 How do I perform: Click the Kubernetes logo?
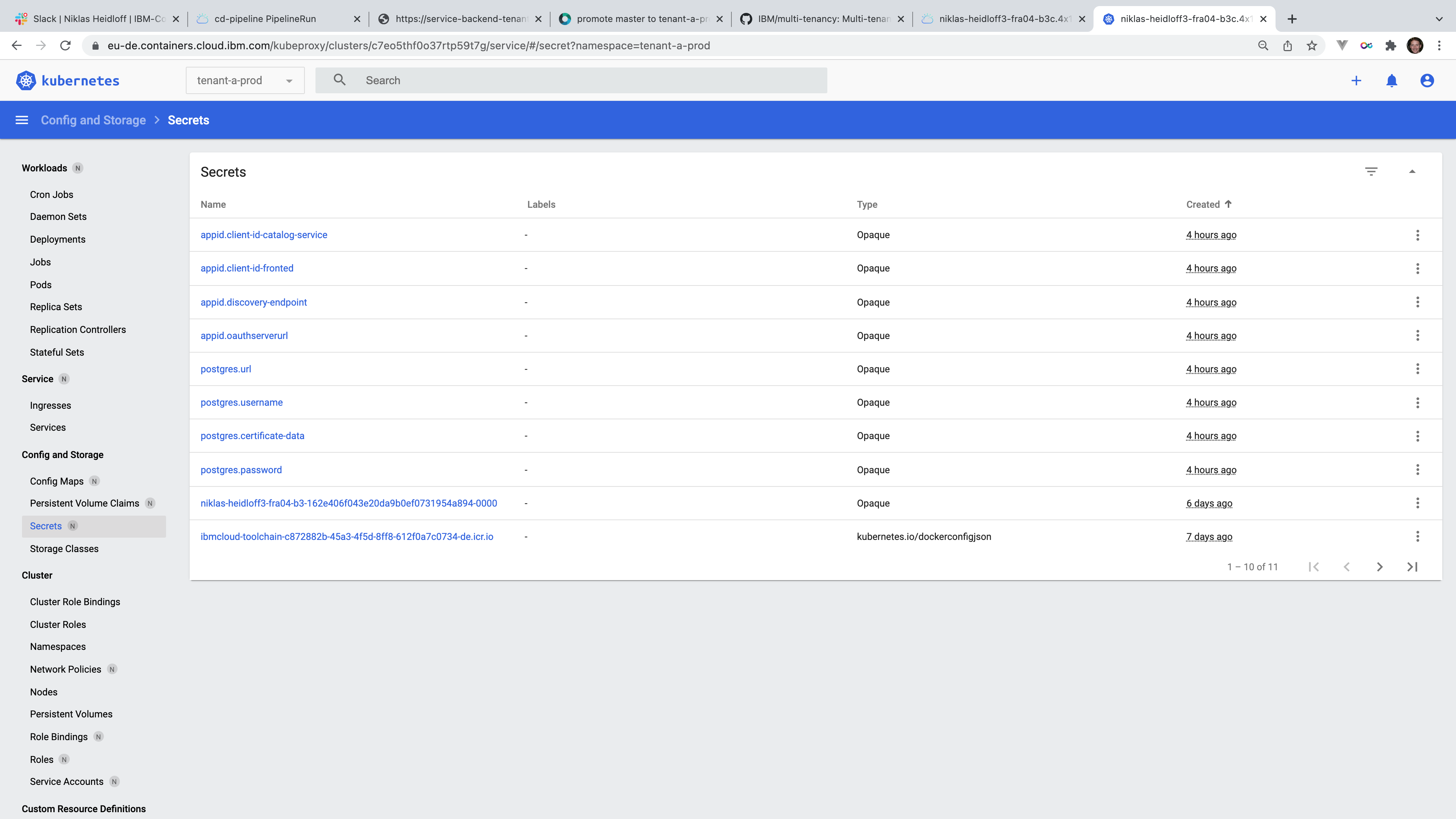pos(67,81)
